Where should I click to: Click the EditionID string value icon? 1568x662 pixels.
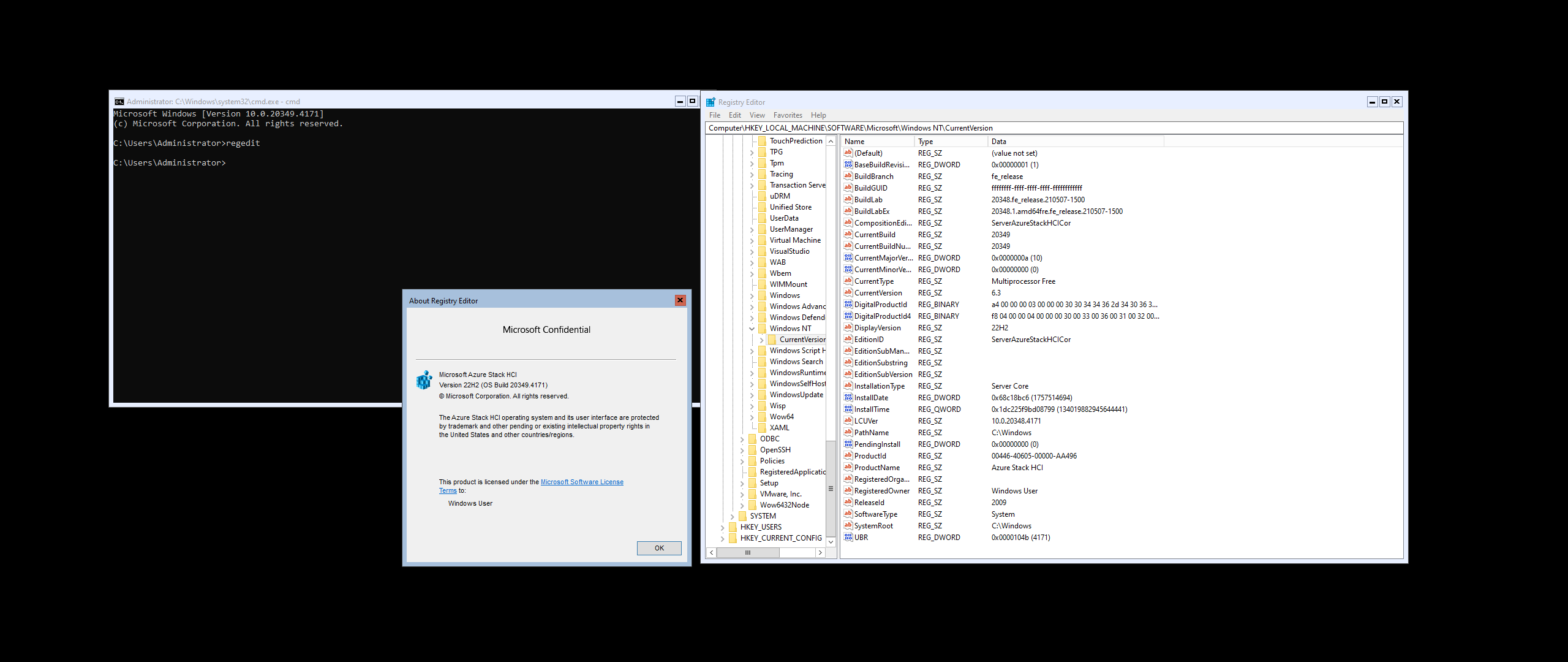(x=848, y=340)
